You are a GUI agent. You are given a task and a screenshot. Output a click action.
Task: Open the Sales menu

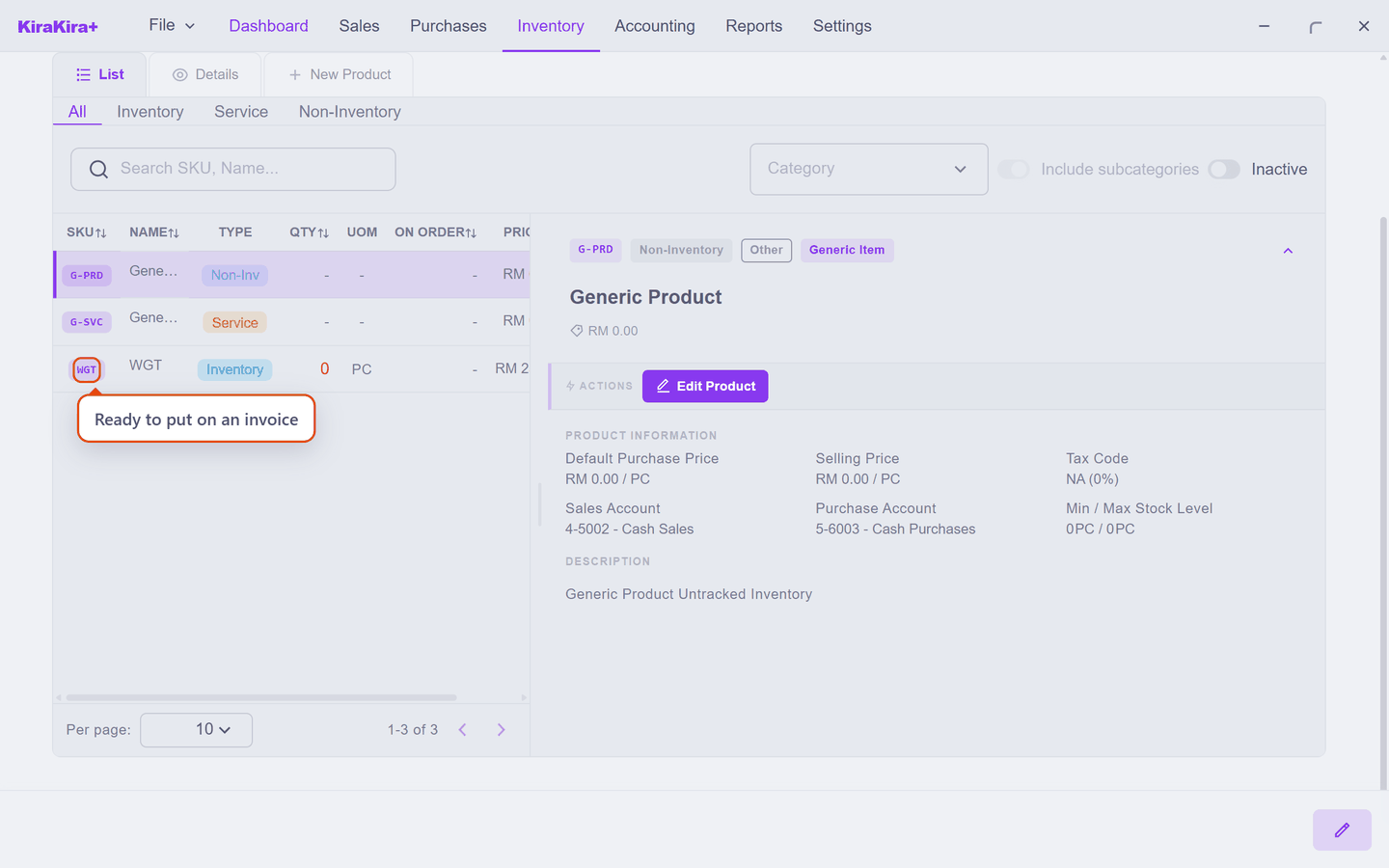point(359,26)
